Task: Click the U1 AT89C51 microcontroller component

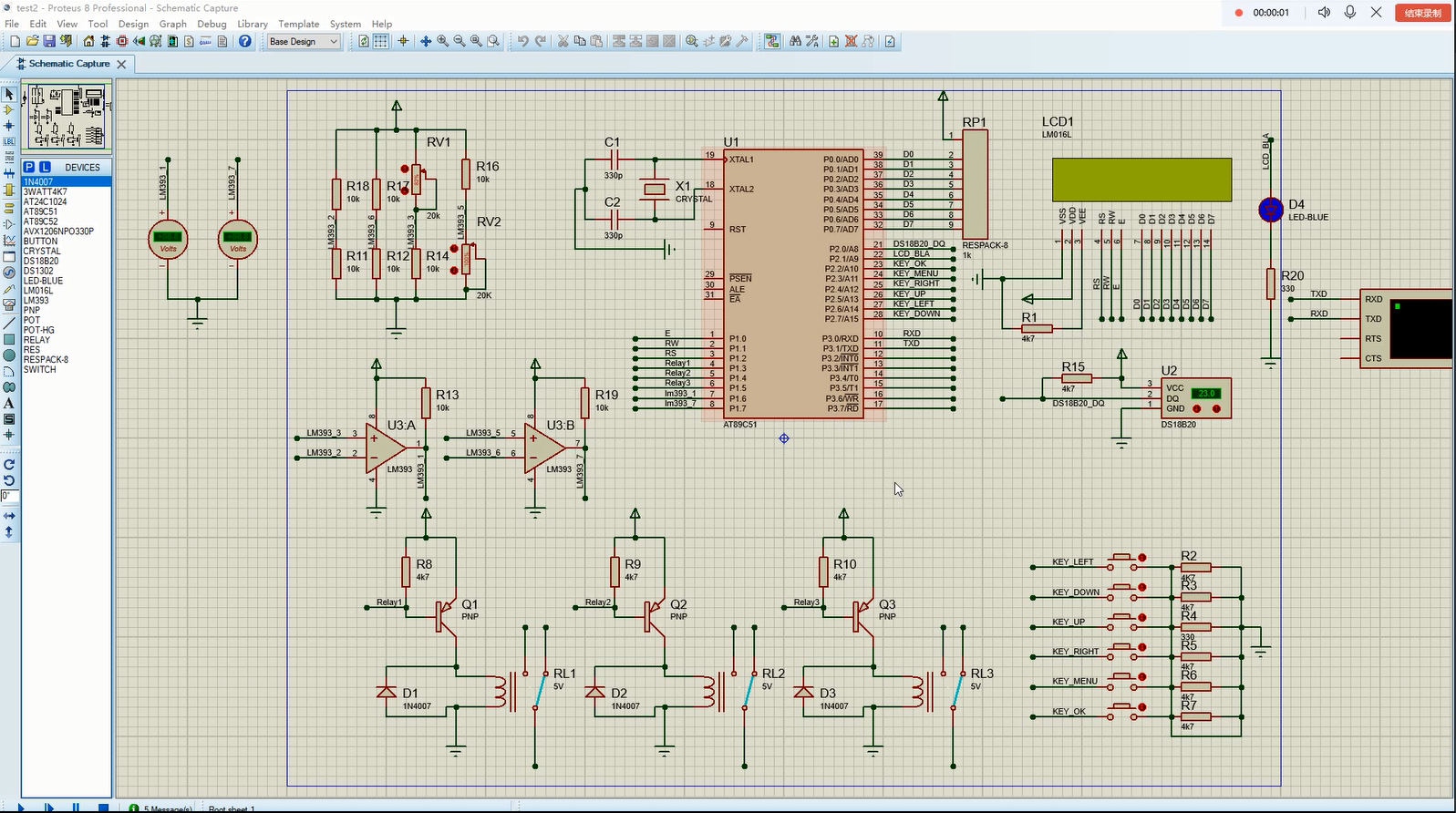Action: (793, 283)
